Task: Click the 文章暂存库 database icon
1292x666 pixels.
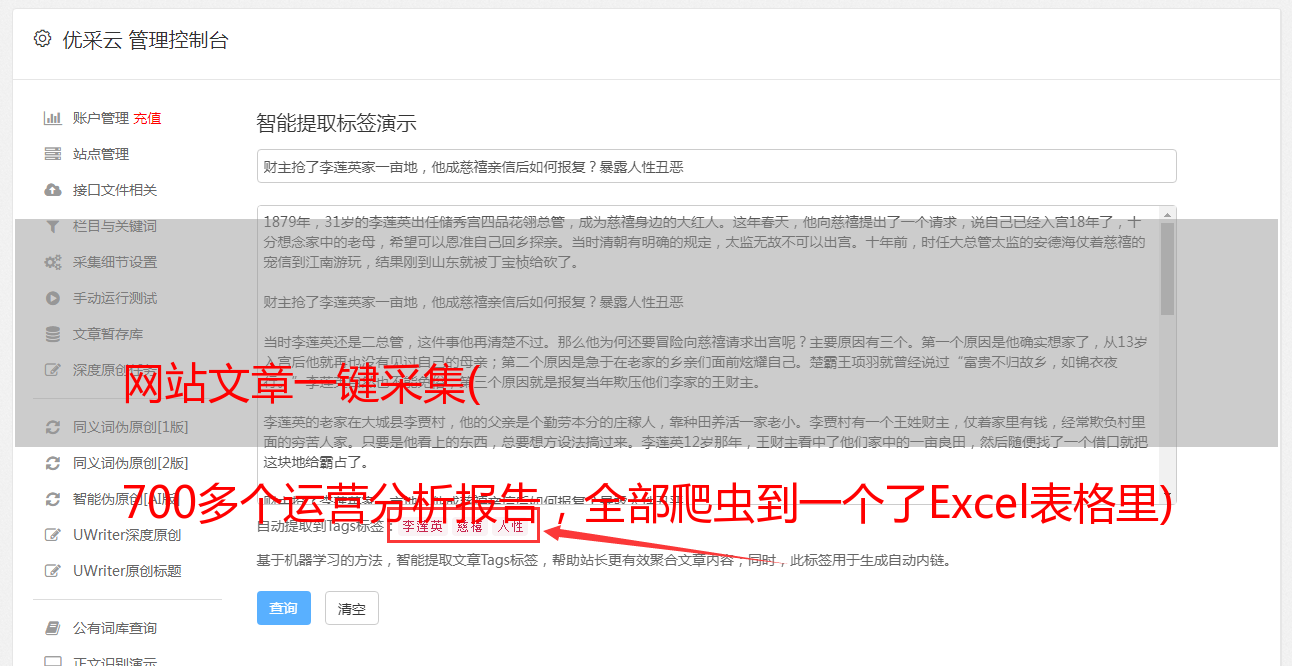Action: pyautogui.click(x=53, y=334)
